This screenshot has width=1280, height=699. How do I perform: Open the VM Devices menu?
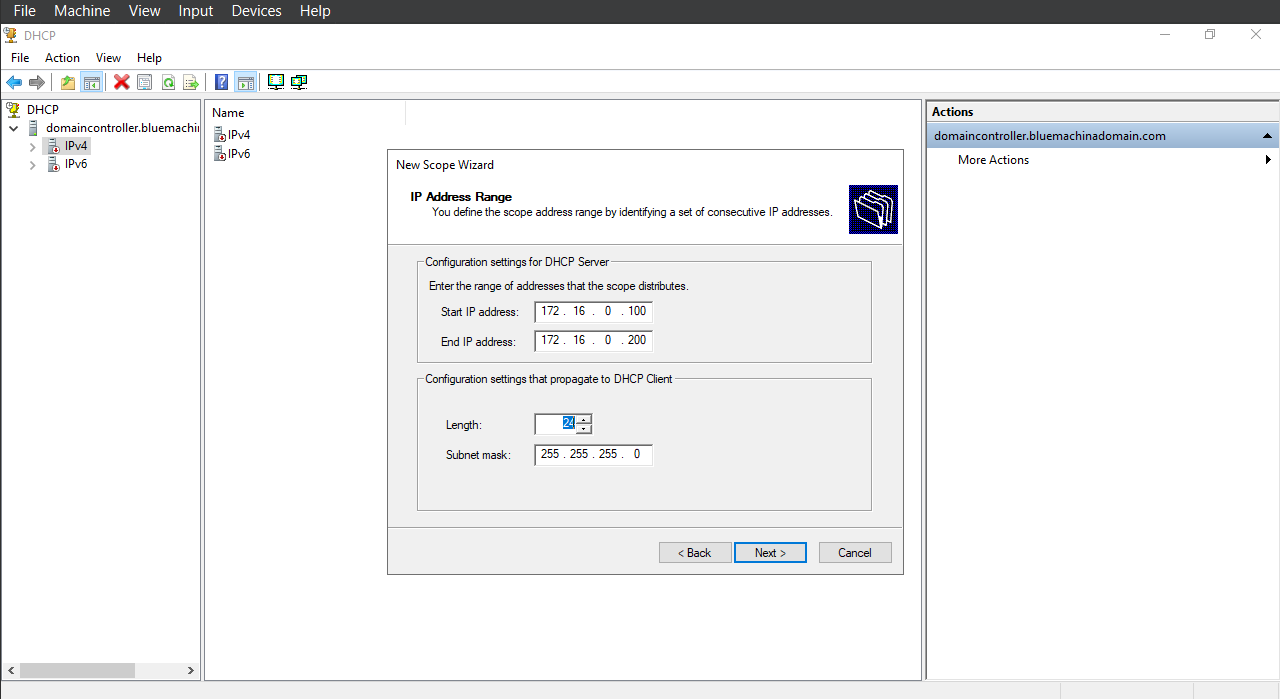click(256, 11)
